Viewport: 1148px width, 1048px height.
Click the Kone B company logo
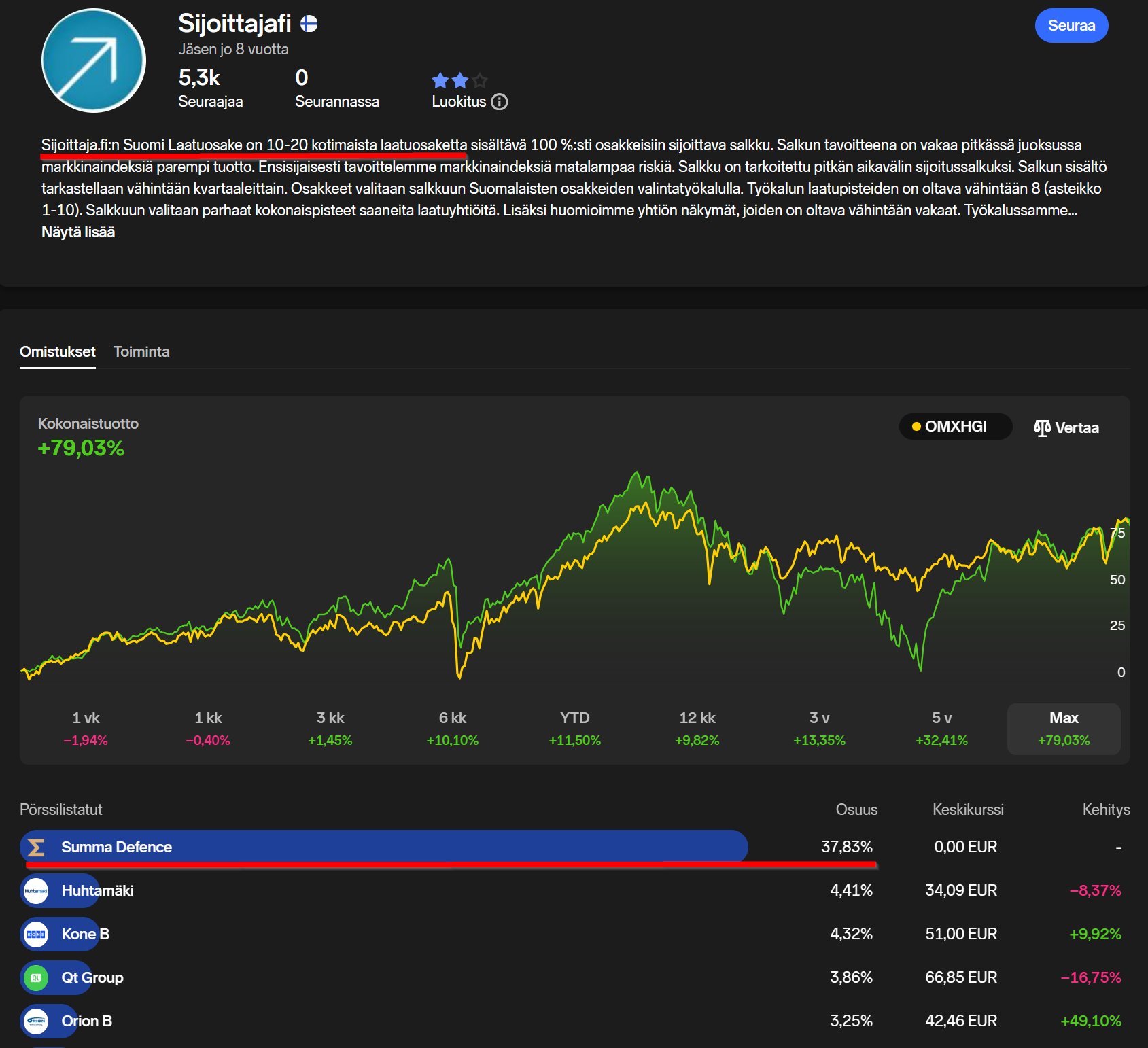click(37, 934)
